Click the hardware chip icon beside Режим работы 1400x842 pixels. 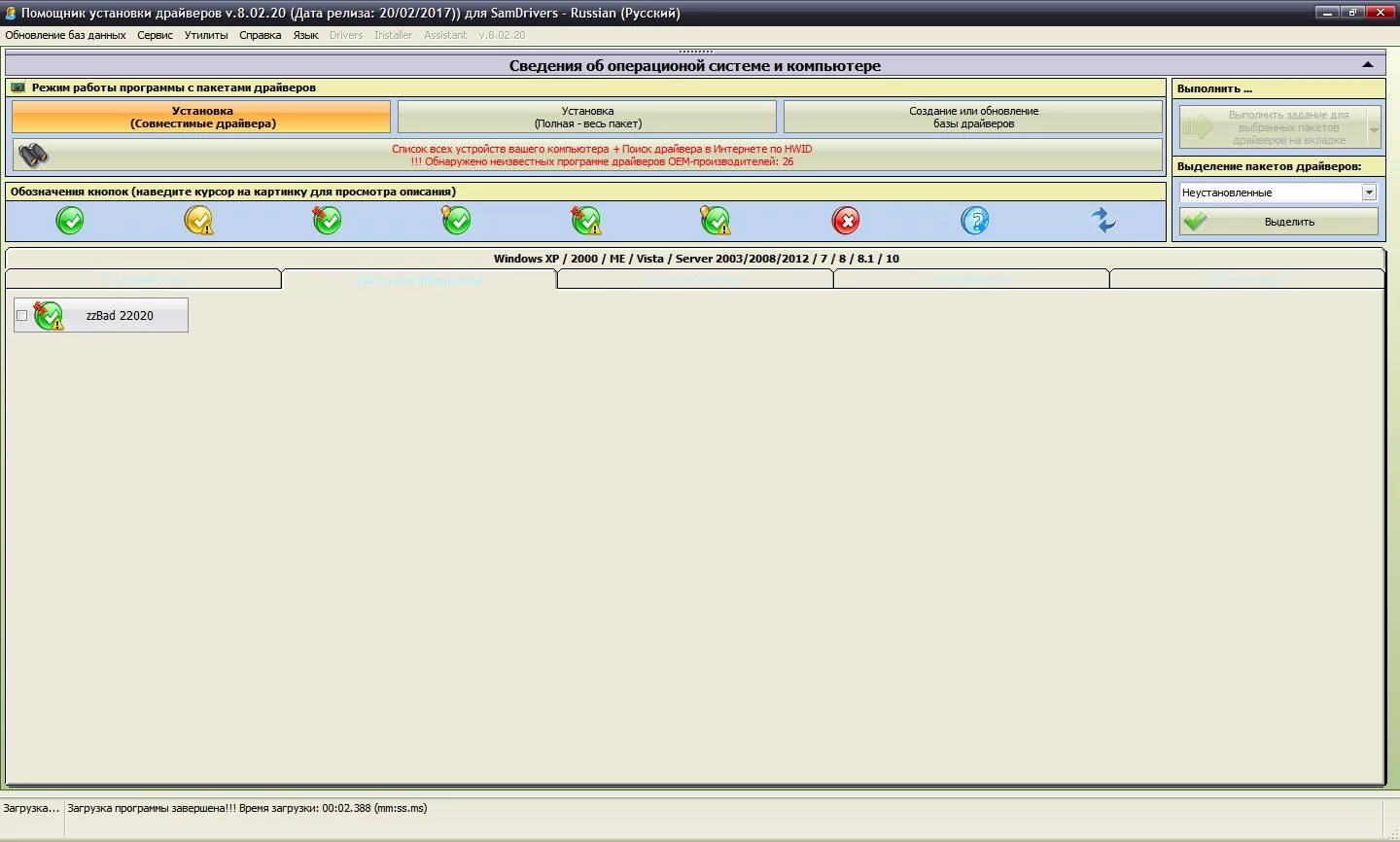pyautogui.click(x=17, y=88)
